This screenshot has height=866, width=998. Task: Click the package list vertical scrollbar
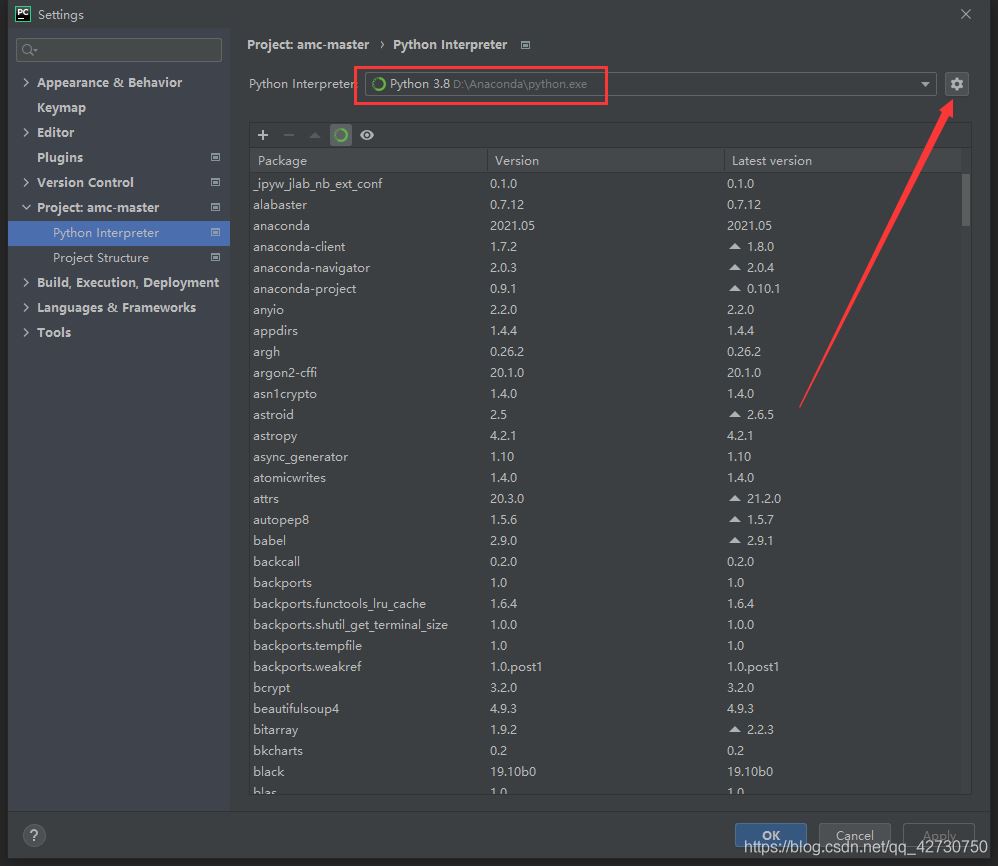(965, 200)
